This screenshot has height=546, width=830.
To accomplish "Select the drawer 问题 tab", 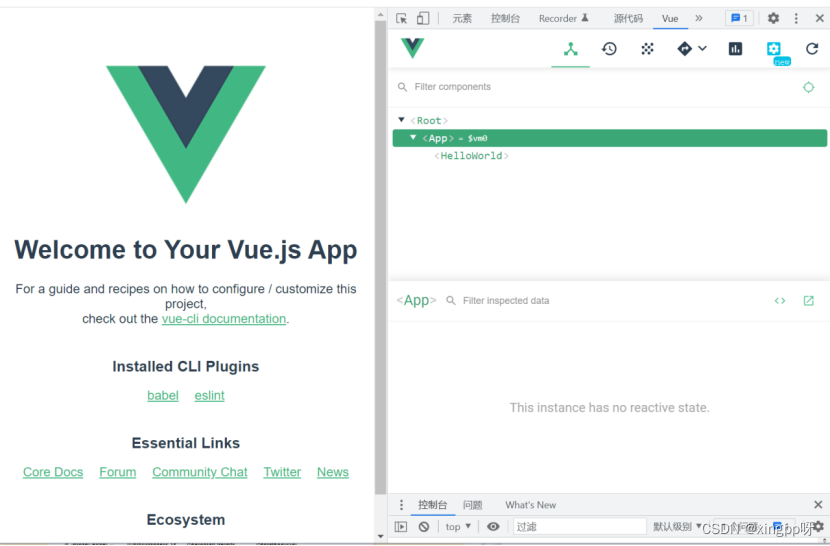I will (x=472, y=505).
